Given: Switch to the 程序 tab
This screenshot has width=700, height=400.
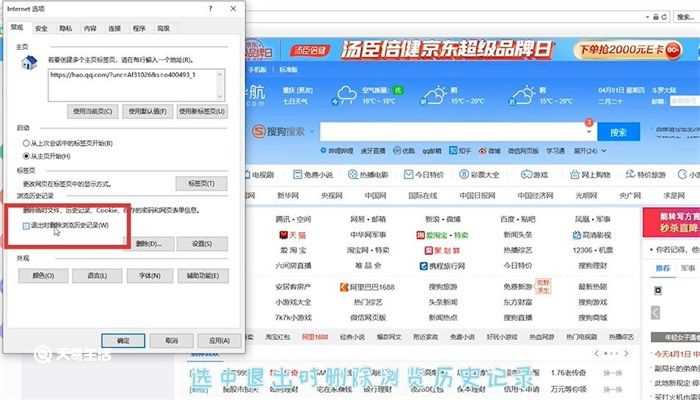Looking at the screenshot, I should point(139,28).
